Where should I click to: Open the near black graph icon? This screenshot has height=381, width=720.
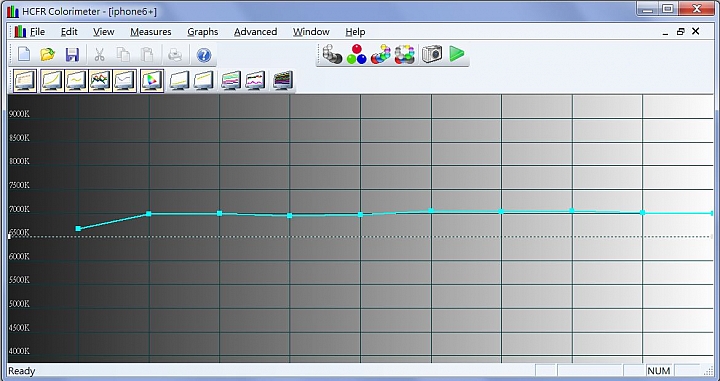click(179, 81)
